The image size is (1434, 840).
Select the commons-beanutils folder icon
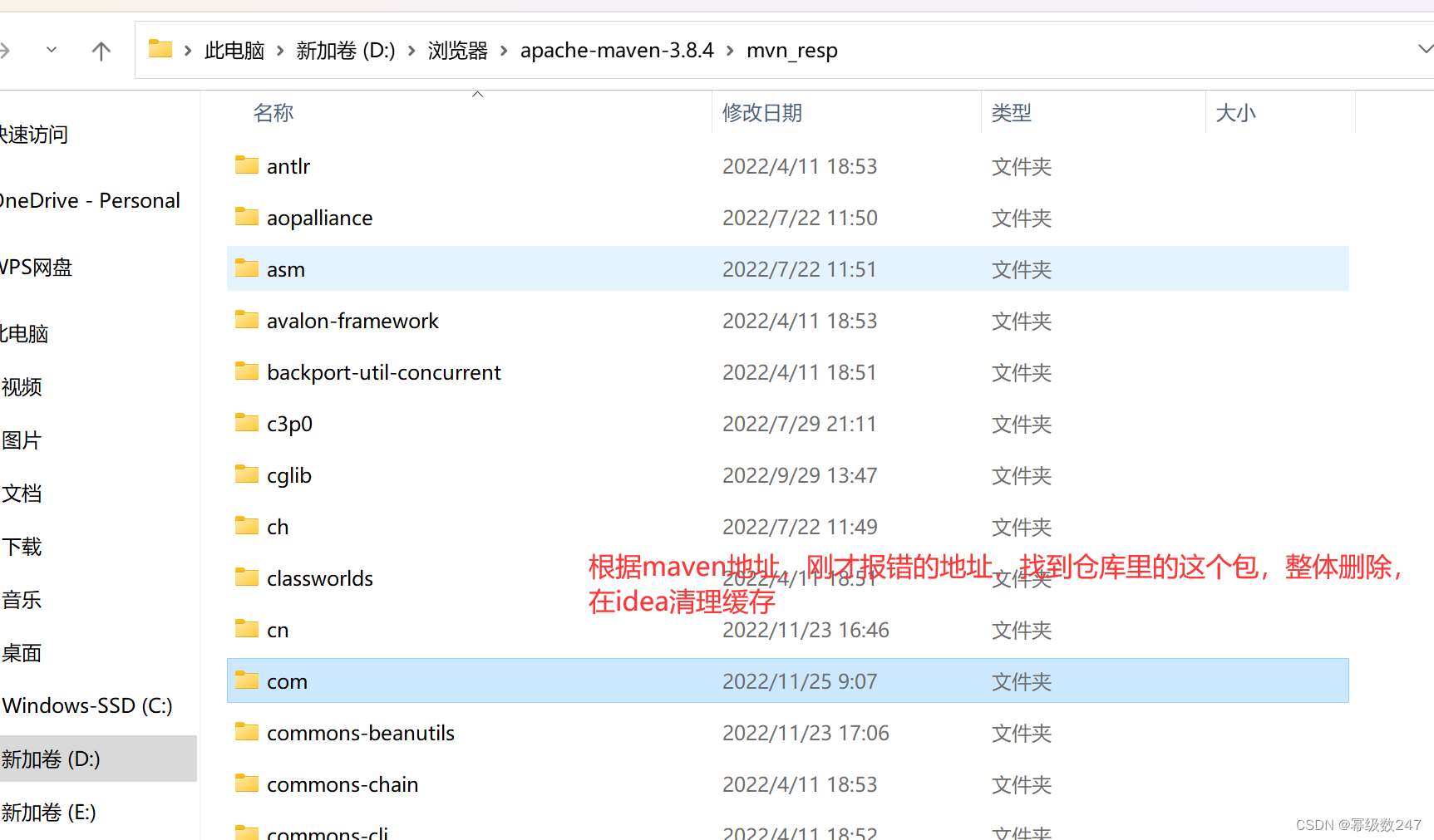point(247,731)
